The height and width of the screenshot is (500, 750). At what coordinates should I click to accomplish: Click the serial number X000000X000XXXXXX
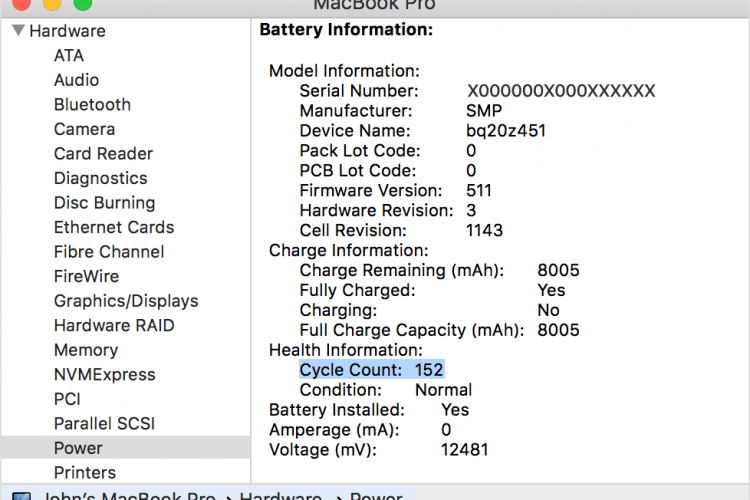click(x=561, y=91)
